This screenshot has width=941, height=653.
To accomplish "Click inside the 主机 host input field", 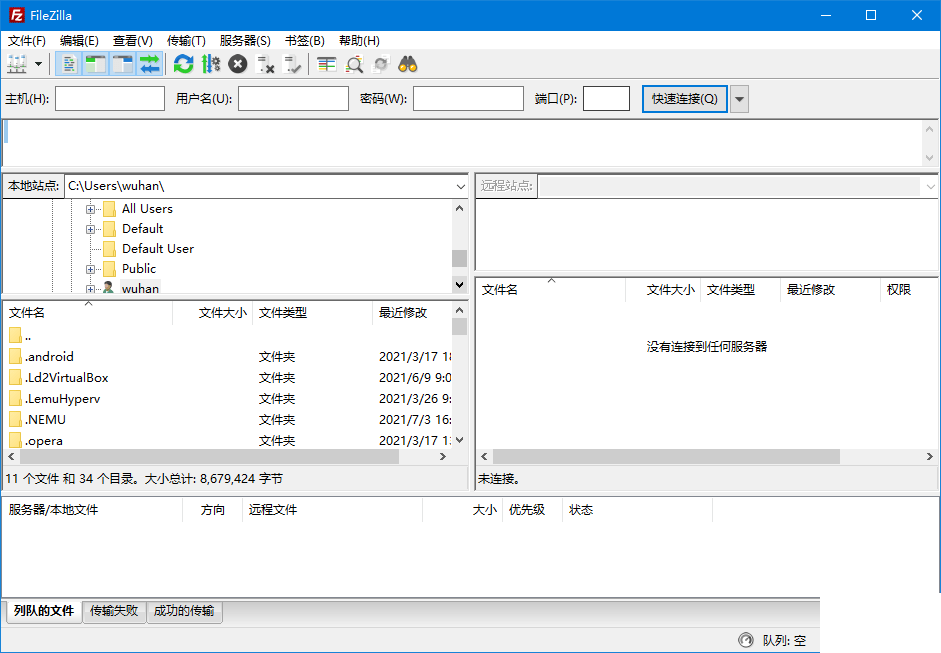I will coord(110,98).
